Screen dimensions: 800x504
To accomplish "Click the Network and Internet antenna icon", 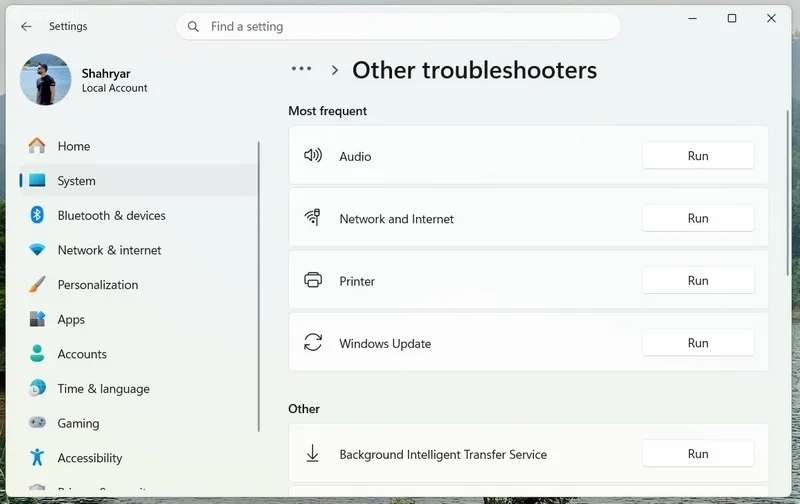I will click(x=313, y=217).
